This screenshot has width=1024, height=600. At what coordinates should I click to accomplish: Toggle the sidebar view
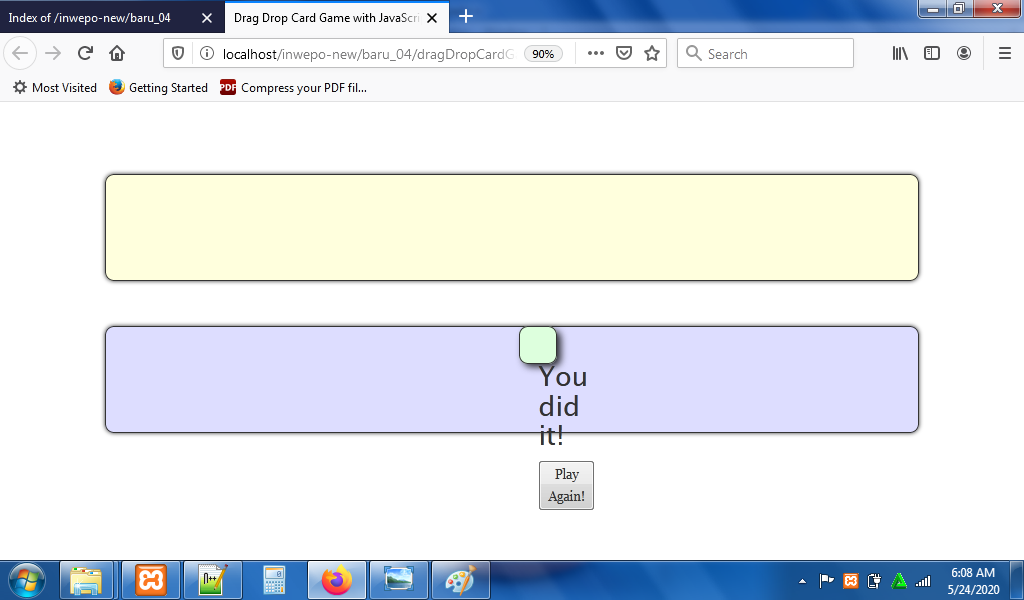pos(932,54)
